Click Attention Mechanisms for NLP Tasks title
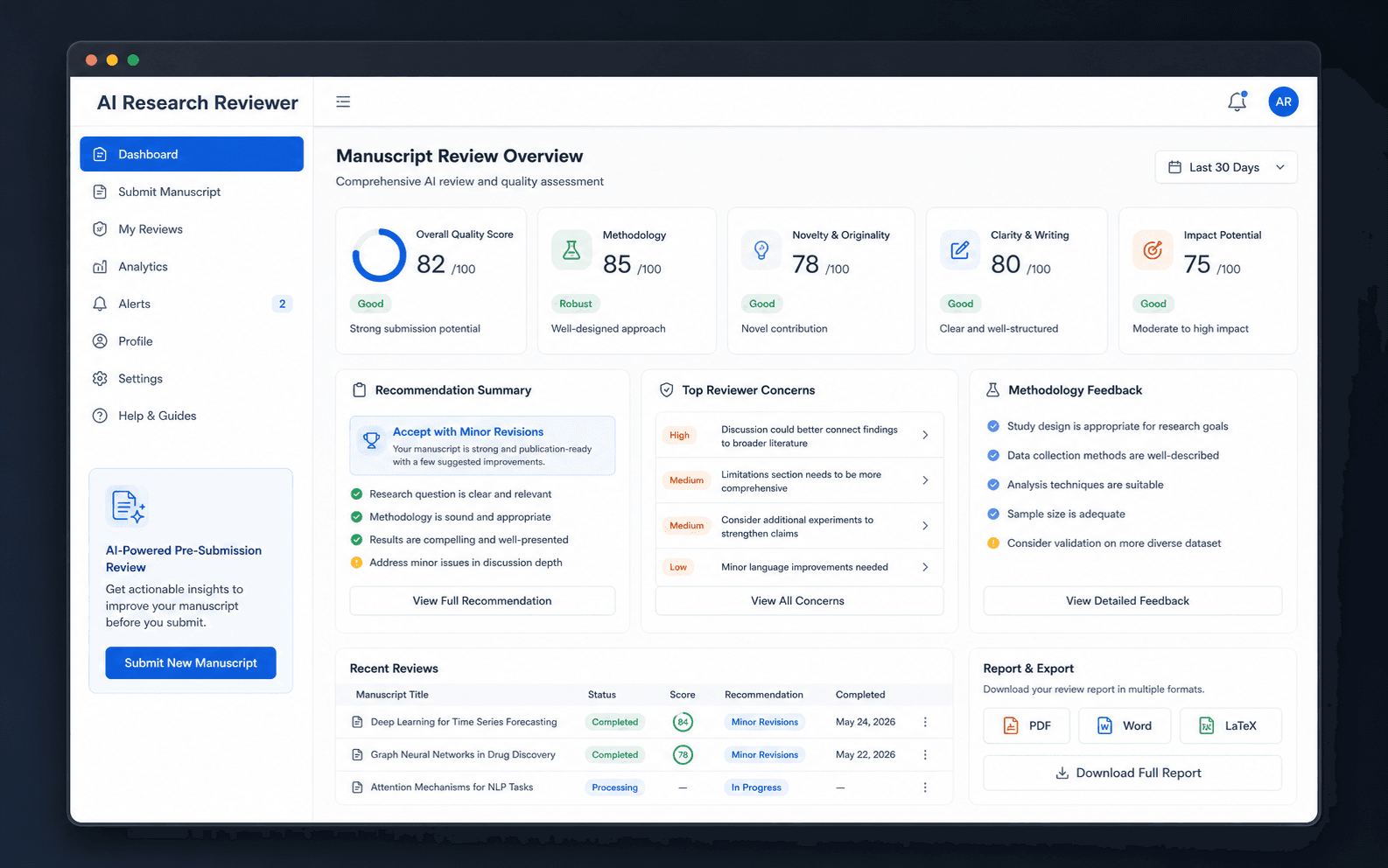The height and width of the screenshot is (868, 1388). 452,787
